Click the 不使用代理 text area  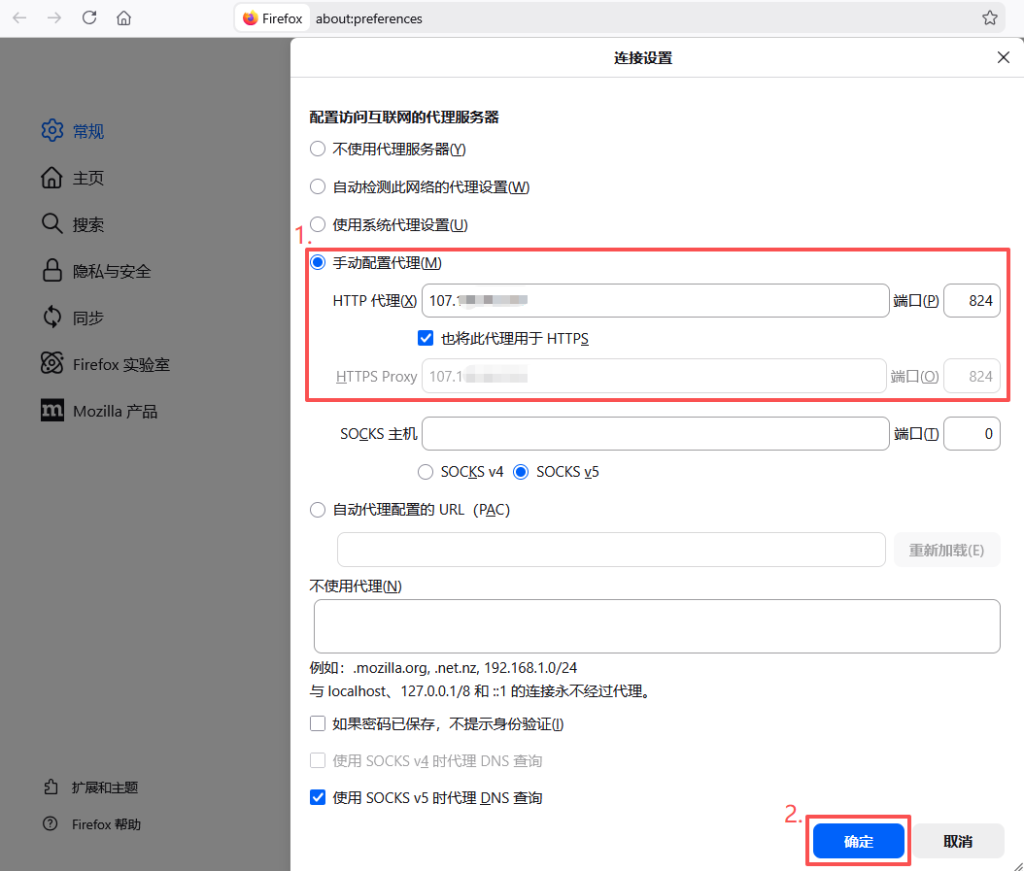tap(656, 626)
